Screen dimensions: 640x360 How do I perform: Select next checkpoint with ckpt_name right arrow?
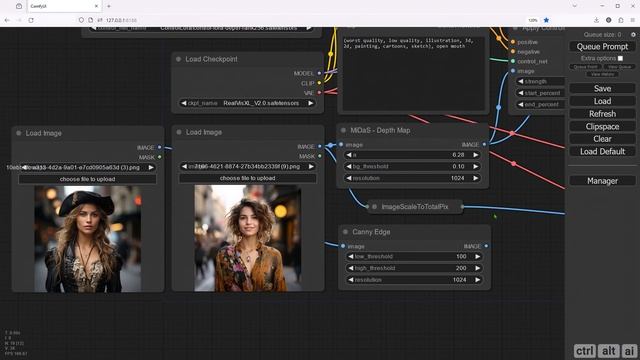[311, 103]
